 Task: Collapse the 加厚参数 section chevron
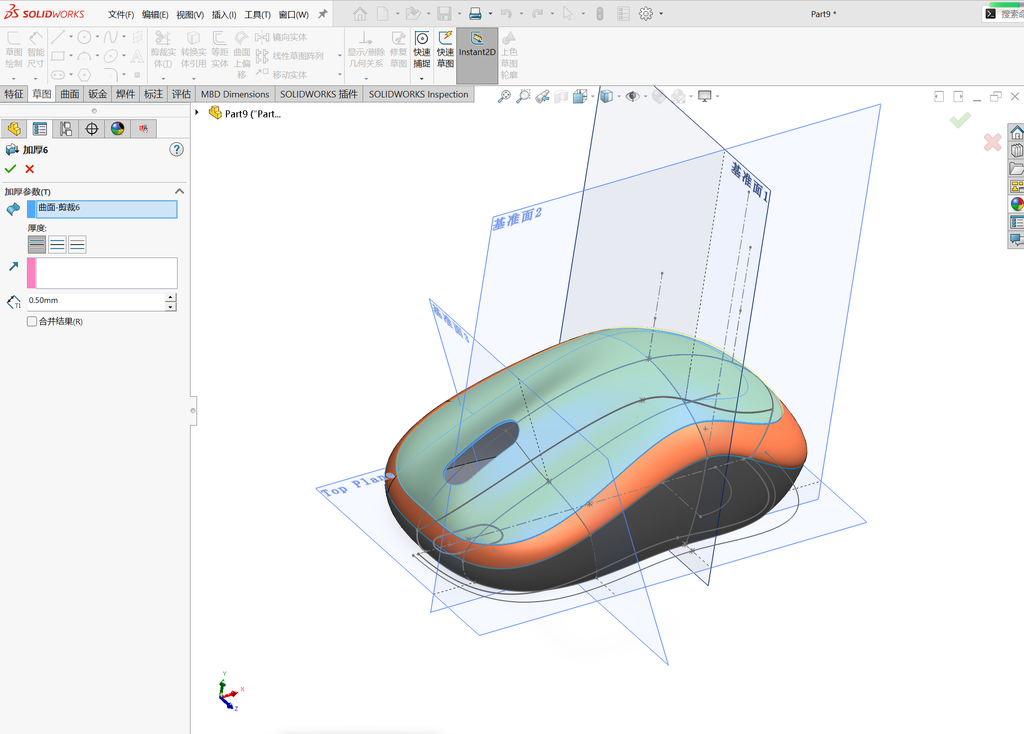pos(180,191)
